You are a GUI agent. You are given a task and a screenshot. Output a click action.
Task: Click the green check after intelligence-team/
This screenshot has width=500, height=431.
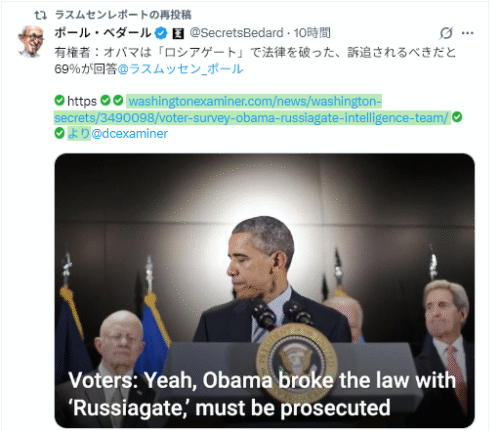point(457,117)
